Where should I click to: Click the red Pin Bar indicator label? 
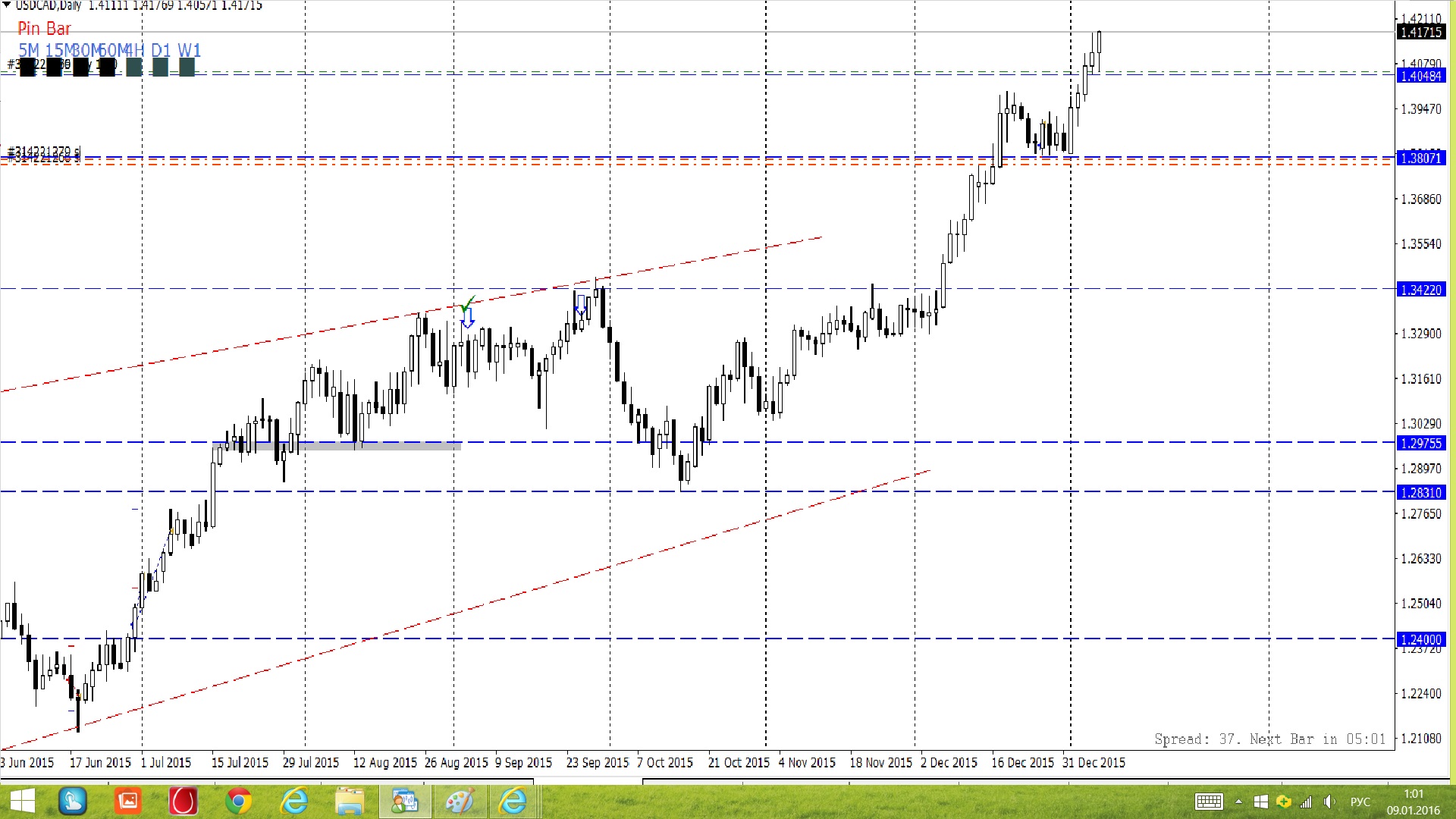[x=44, y=29]
